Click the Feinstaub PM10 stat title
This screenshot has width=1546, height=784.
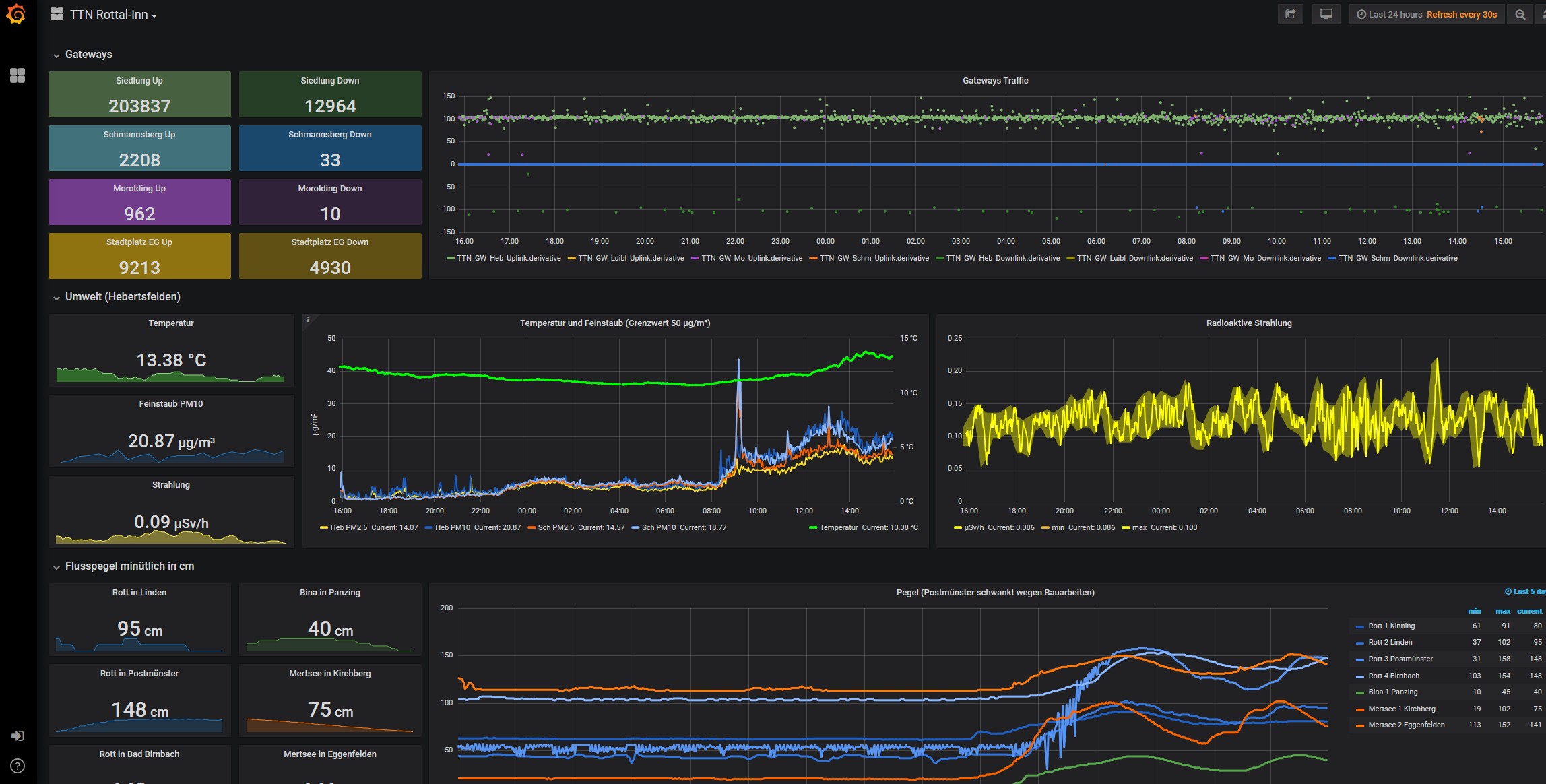point(171,403)
